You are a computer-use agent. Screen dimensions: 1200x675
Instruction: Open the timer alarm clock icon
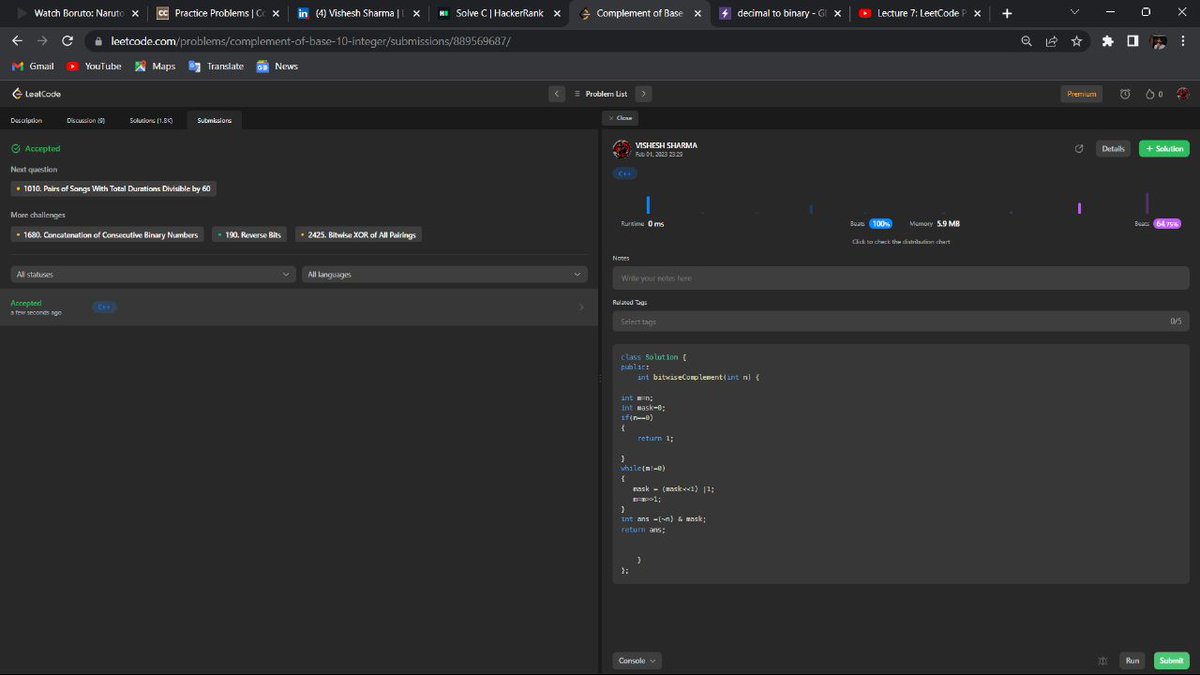(1125, 94)
